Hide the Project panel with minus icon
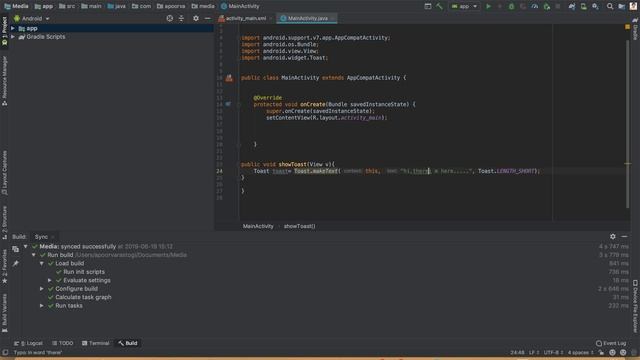This screenshot has width=640, height=360. 207,18
